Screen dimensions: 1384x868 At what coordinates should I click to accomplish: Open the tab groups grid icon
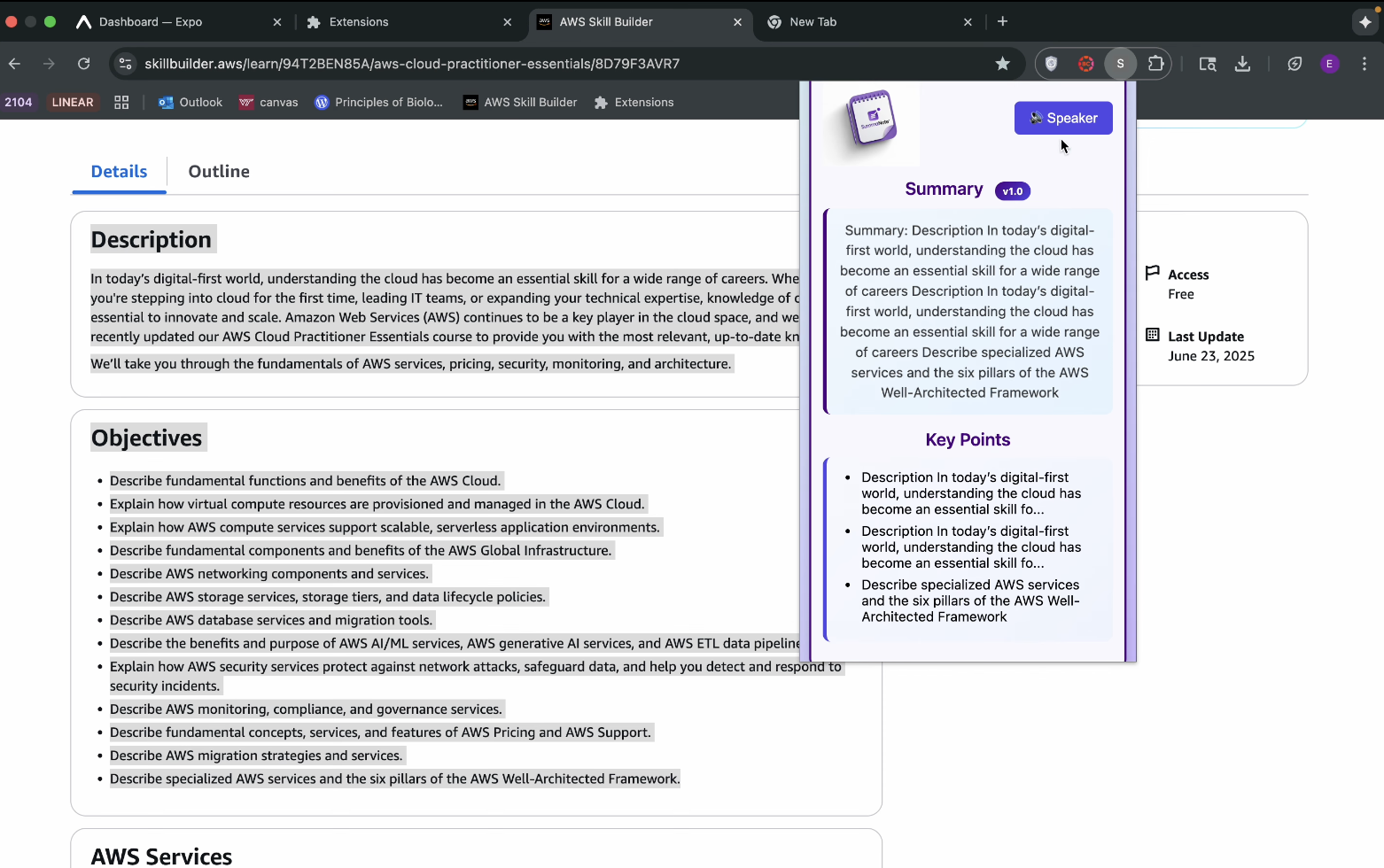point(121,103)
